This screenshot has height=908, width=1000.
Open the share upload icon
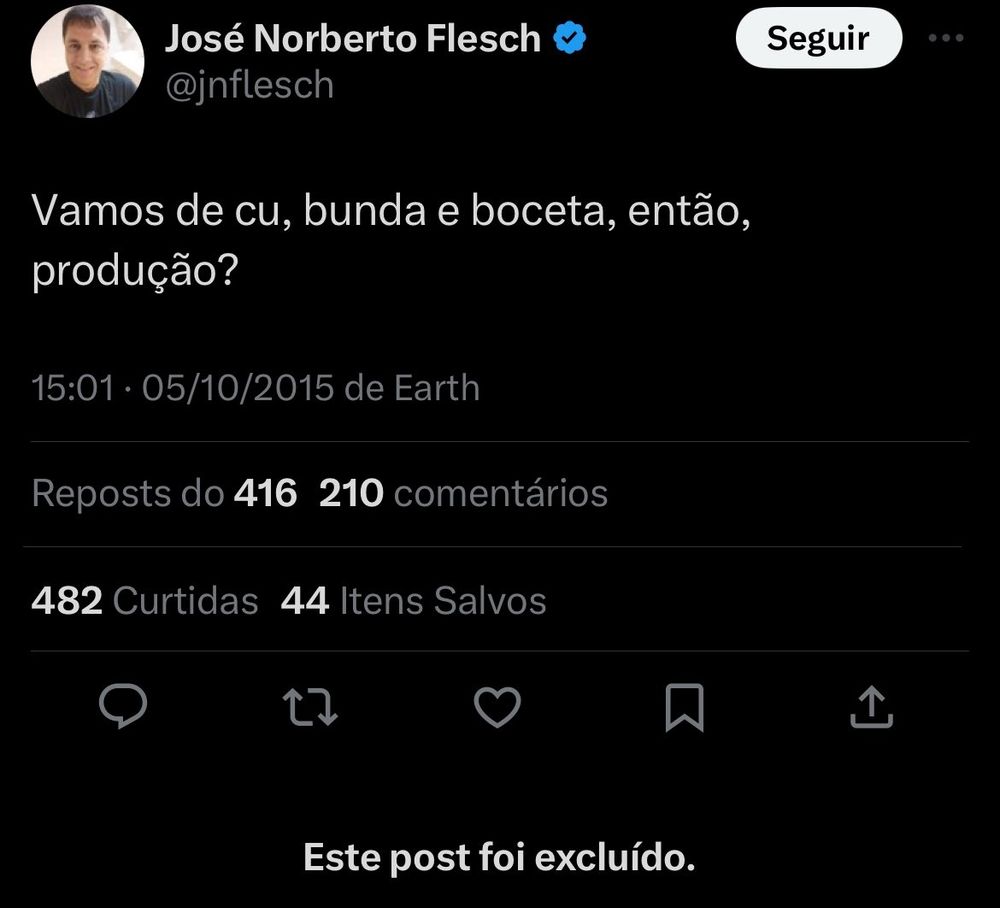point(871,707)
